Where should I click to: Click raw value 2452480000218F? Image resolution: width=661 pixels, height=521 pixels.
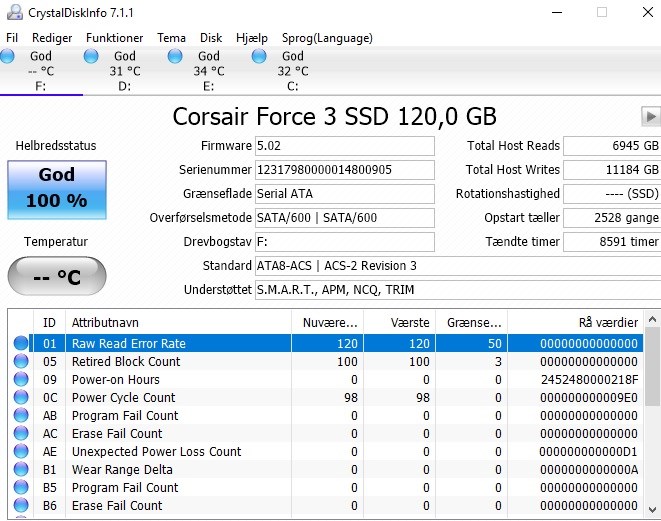[589, 380]
